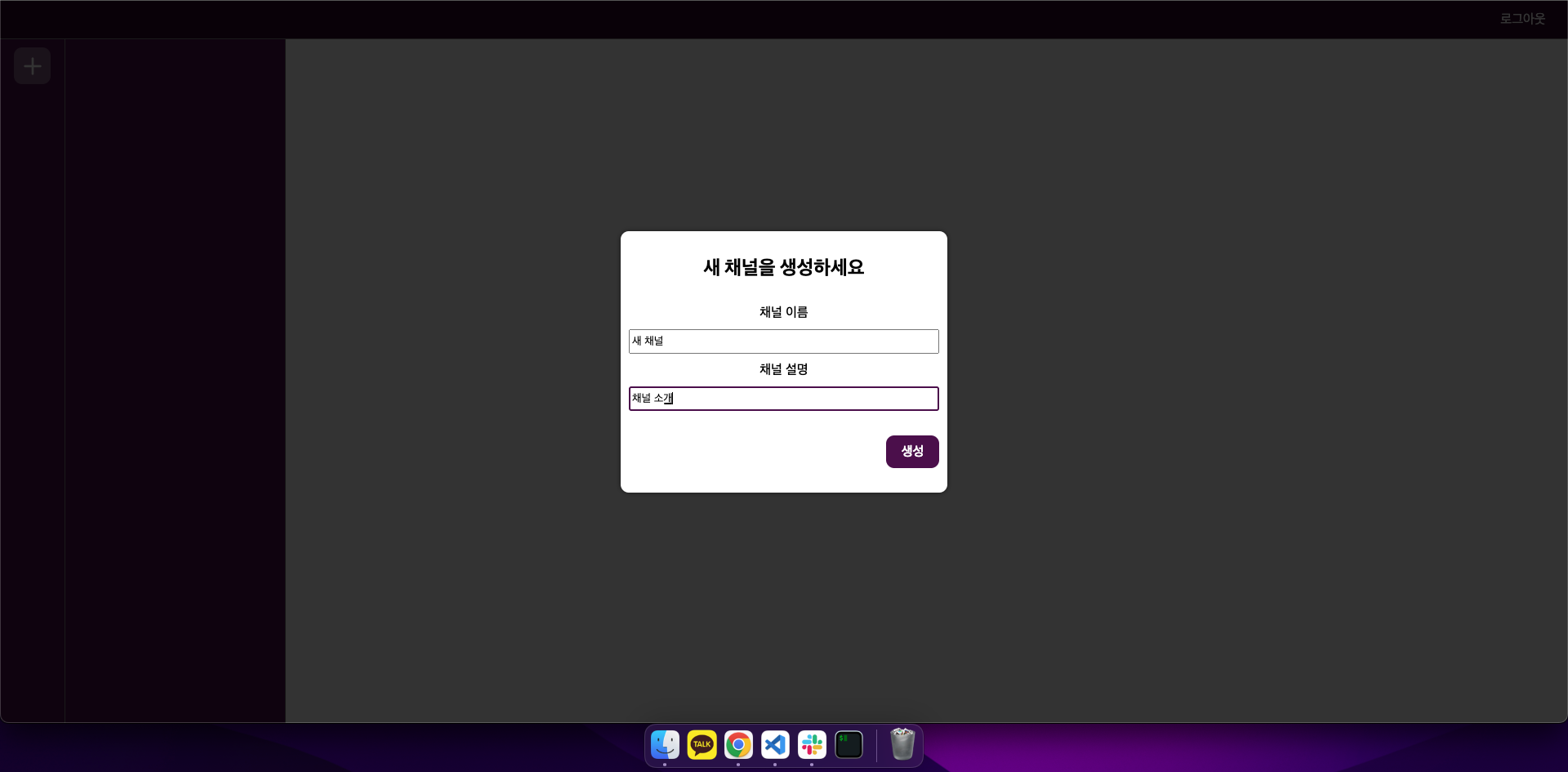Click inside the 채널 이름 text field
This screenshot has width=1568, height=772.
(783, 341)
